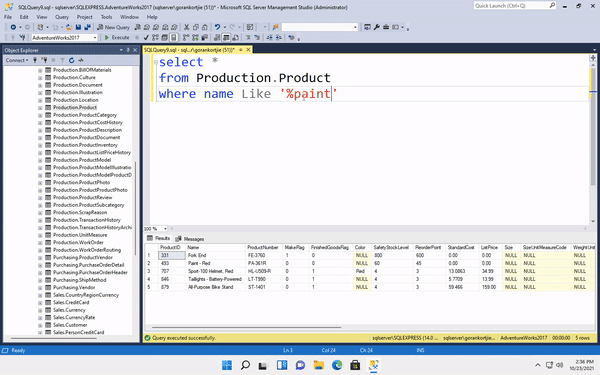Toggle Results to File mode
The width and height of the screenshot is (600, 375).
235,38
